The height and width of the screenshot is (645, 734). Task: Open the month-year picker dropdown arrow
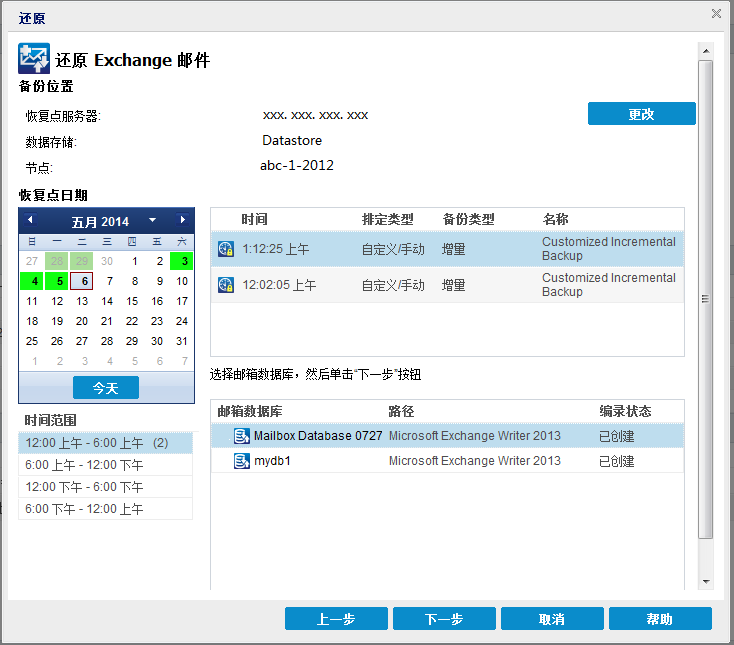click(153, 220)
